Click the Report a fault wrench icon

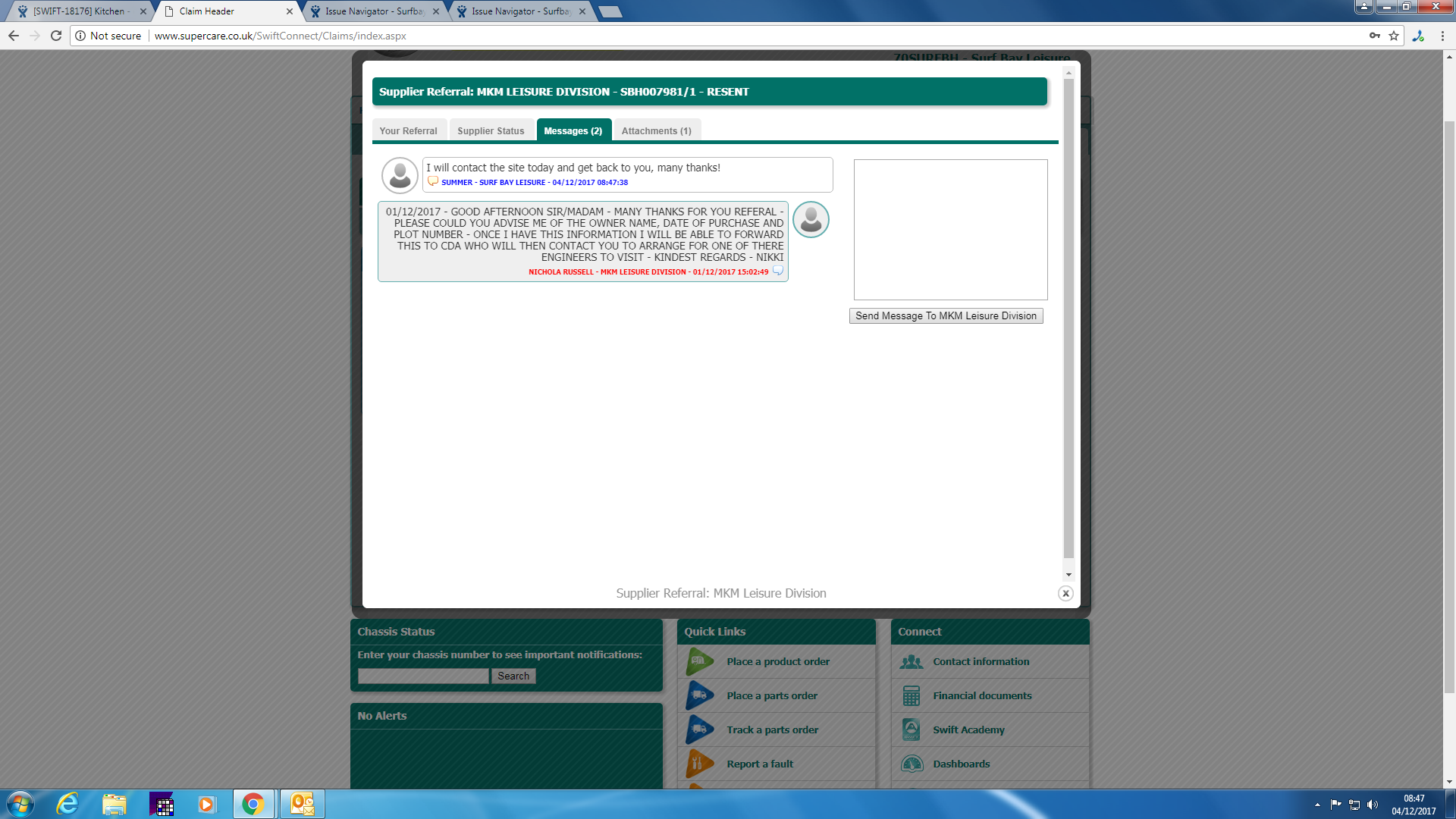click(x=699, y=764)
